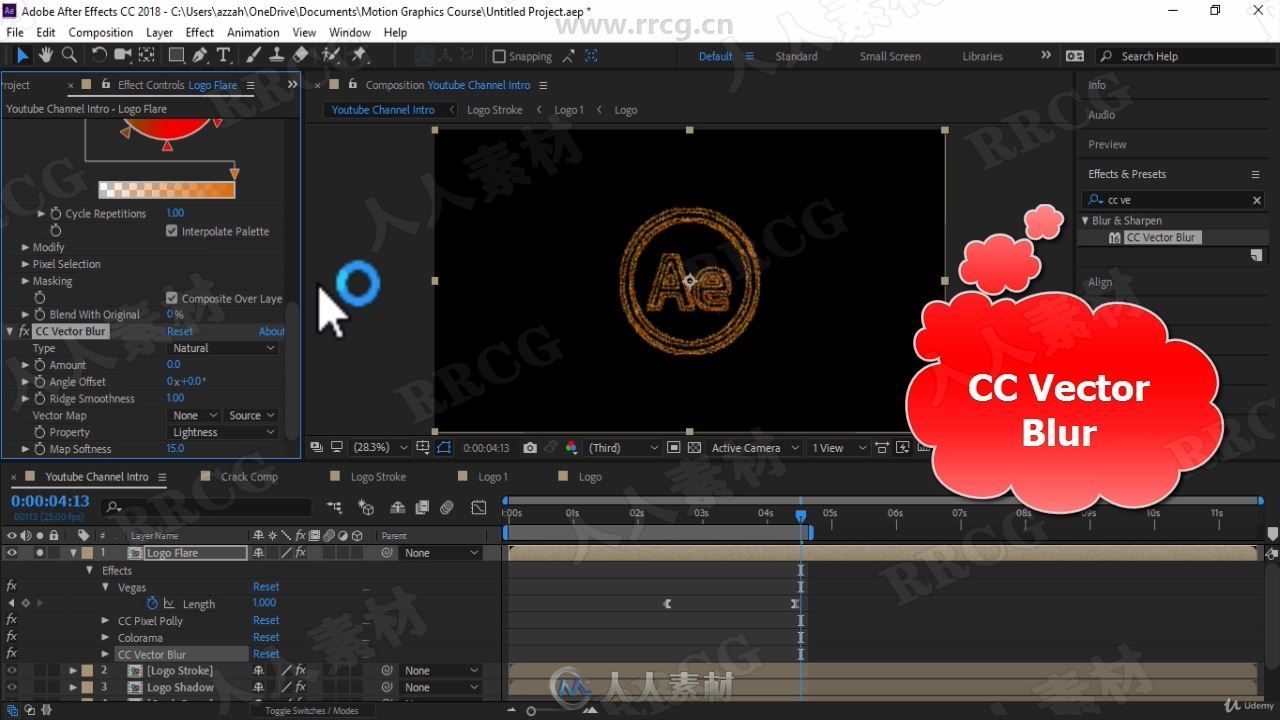1280x720 pixels.
Task: Open the magnification ratio dropdown 28.3%
Action: (x=382, y=448)
